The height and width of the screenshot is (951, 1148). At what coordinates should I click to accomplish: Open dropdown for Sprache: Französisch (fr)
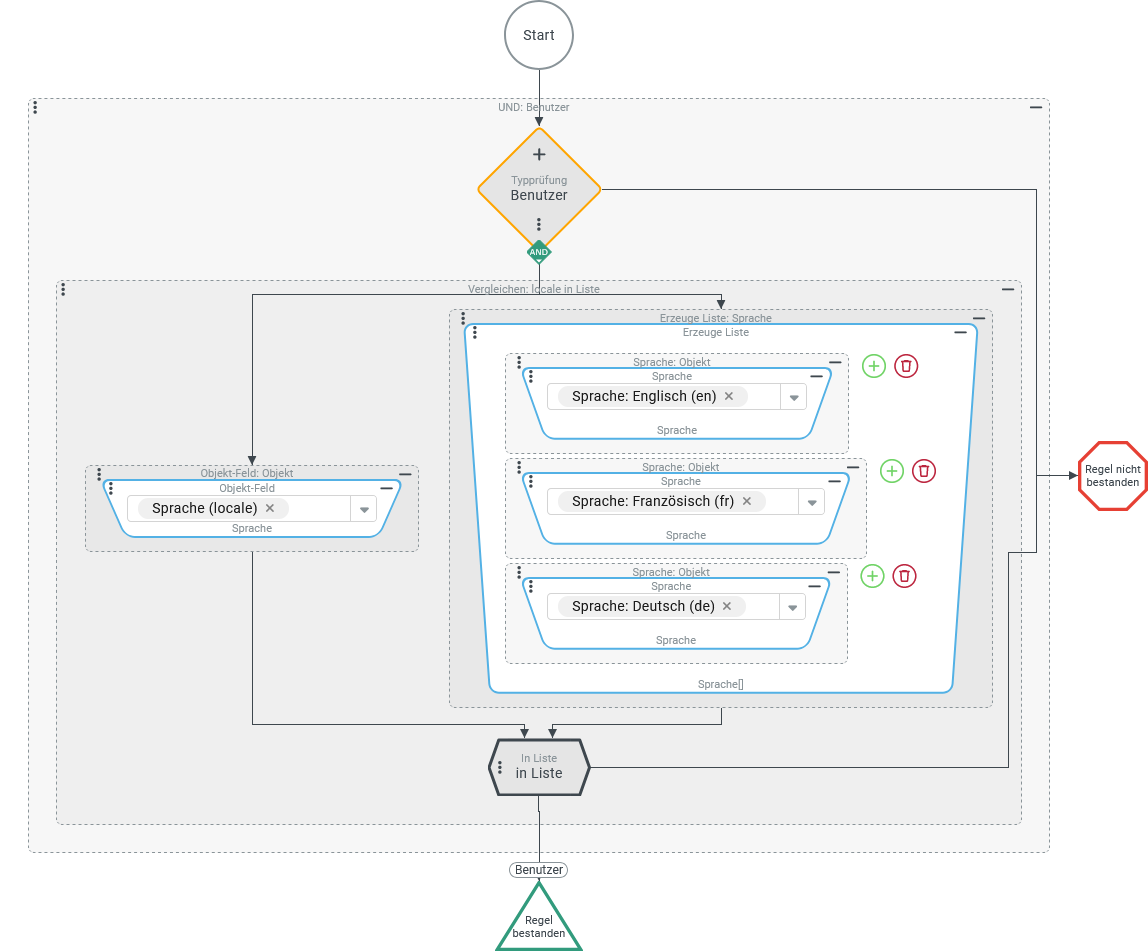pos(811,502)
